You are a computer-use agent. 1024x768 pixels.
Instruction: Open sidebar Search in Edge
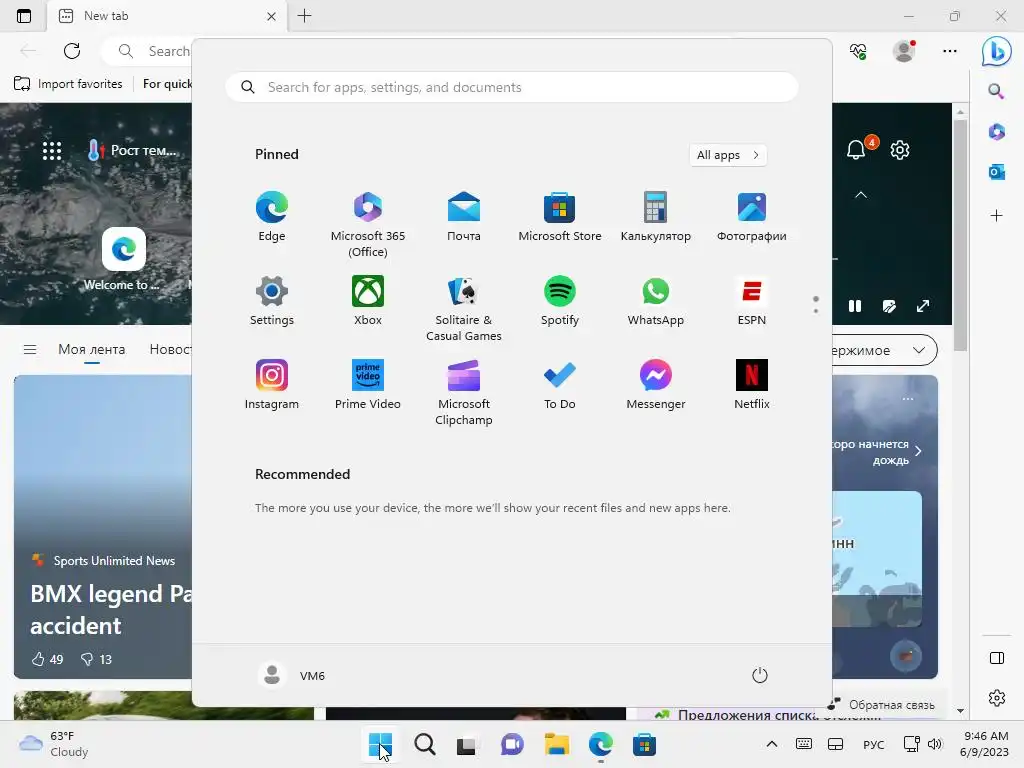click(x=996, y=91)
